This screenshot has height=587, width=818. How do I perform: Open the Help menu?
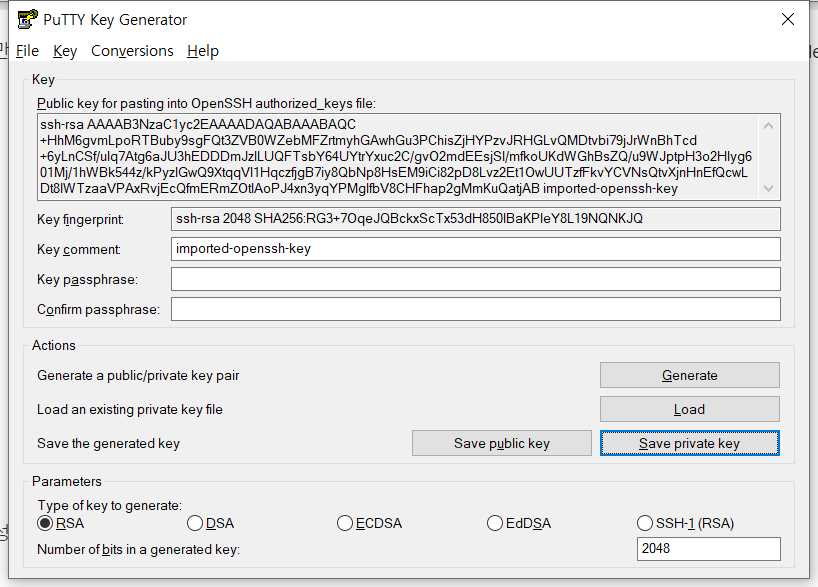203,51
